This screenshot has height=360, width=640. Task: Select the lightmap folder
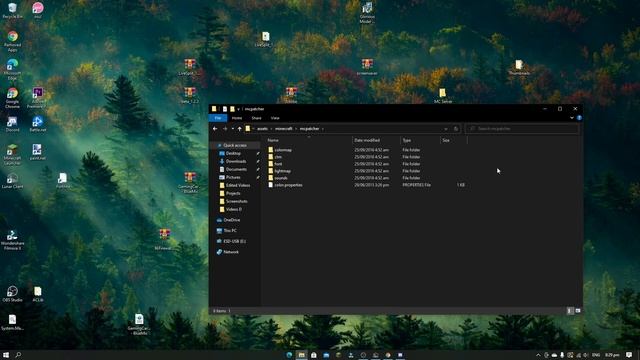click(x=282, y=171)
